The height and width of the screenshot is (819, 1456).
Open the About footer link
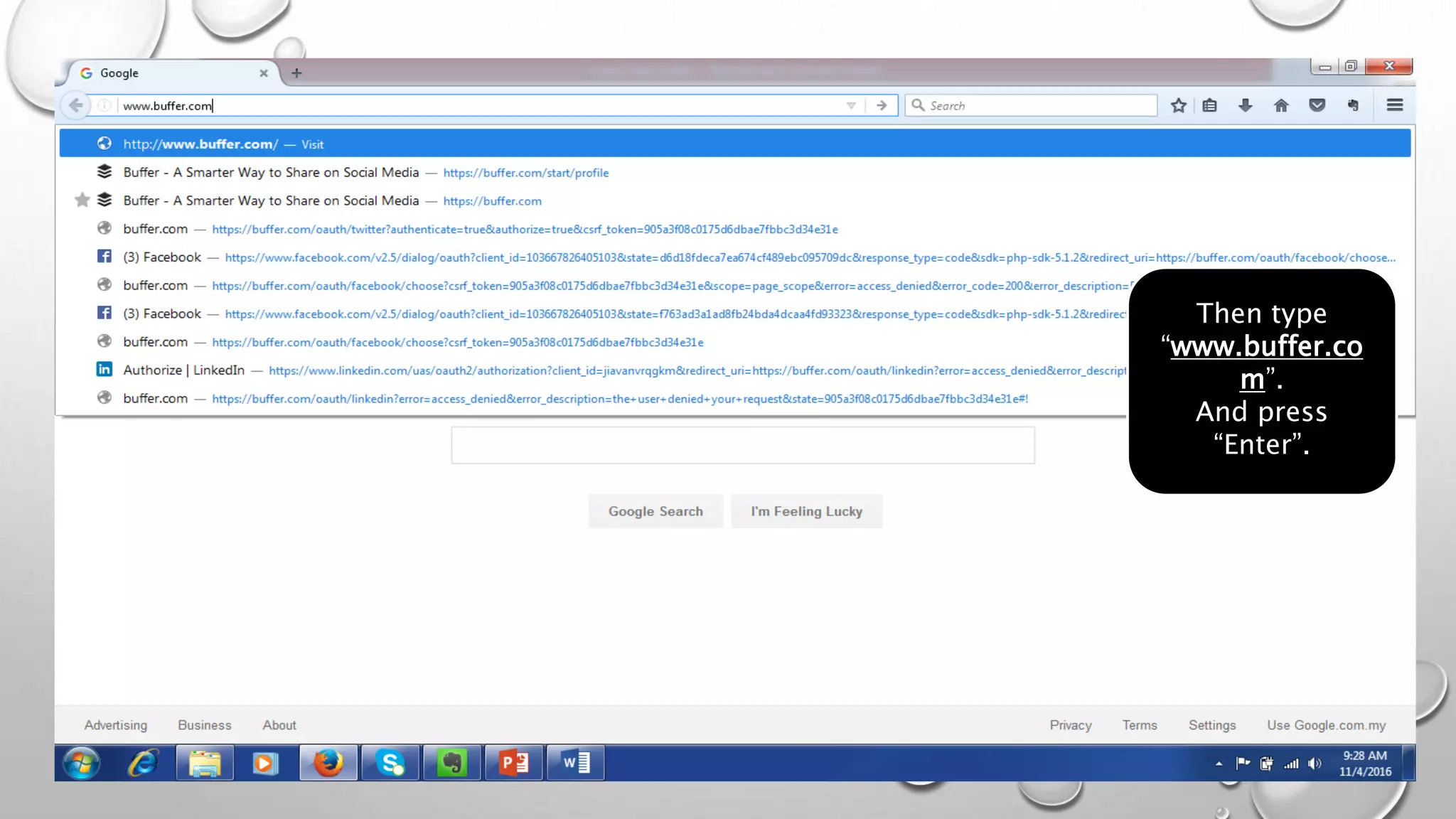tap(279, 725)
